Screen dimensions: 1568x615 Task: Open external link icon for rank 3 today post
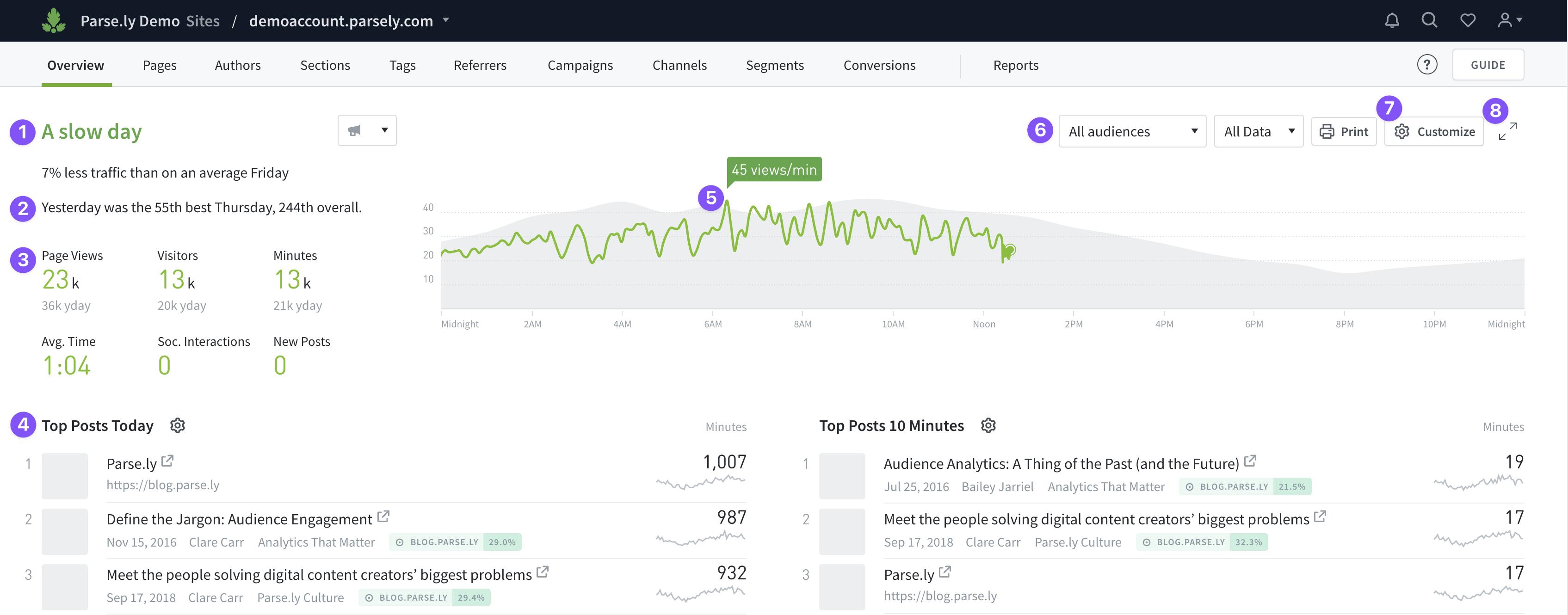coord(543,572)
